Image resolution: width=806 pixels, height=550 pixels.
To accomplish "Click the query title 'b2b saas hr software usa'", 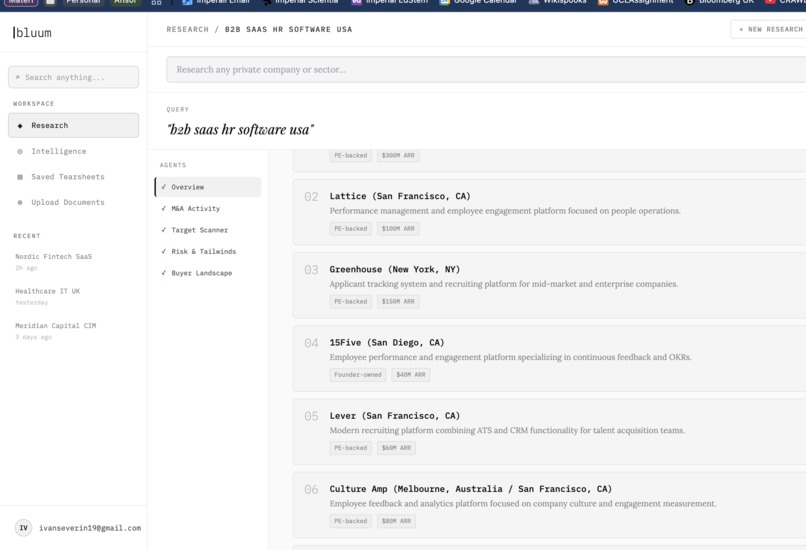I will tap(241, 130).
